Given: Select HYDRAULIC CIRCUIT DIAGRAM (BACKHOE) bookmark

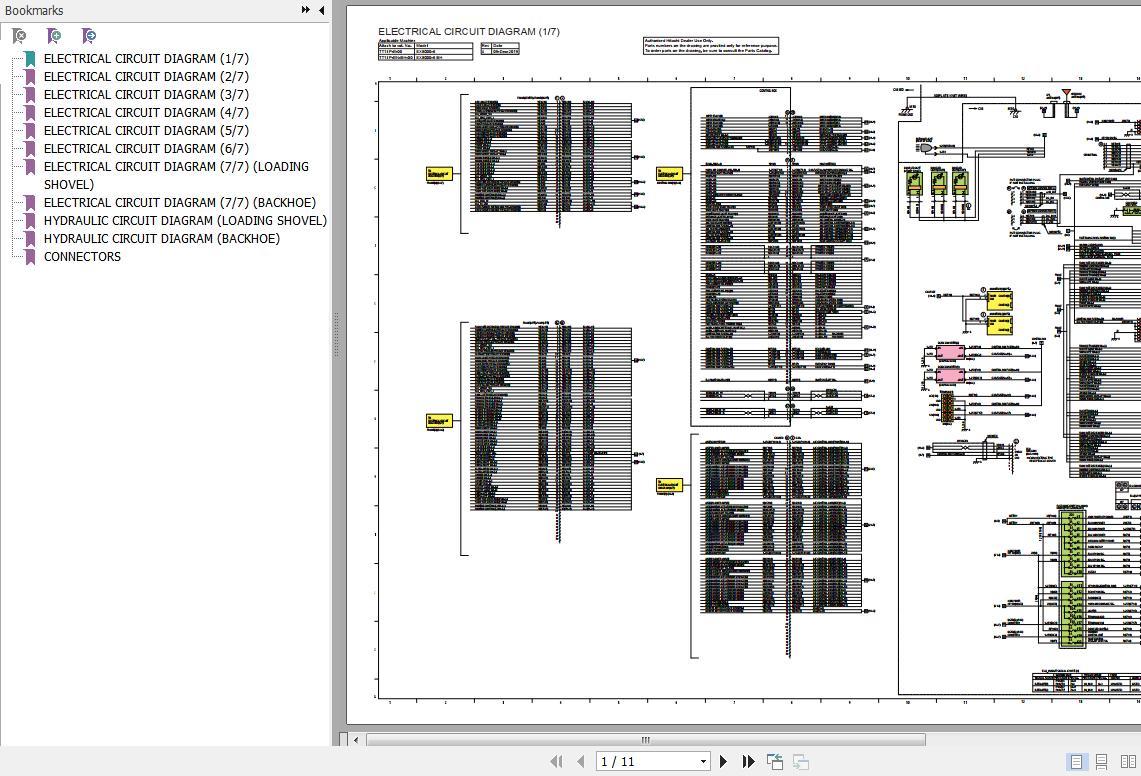Looking at the screenshot, I should coord(161,238).
